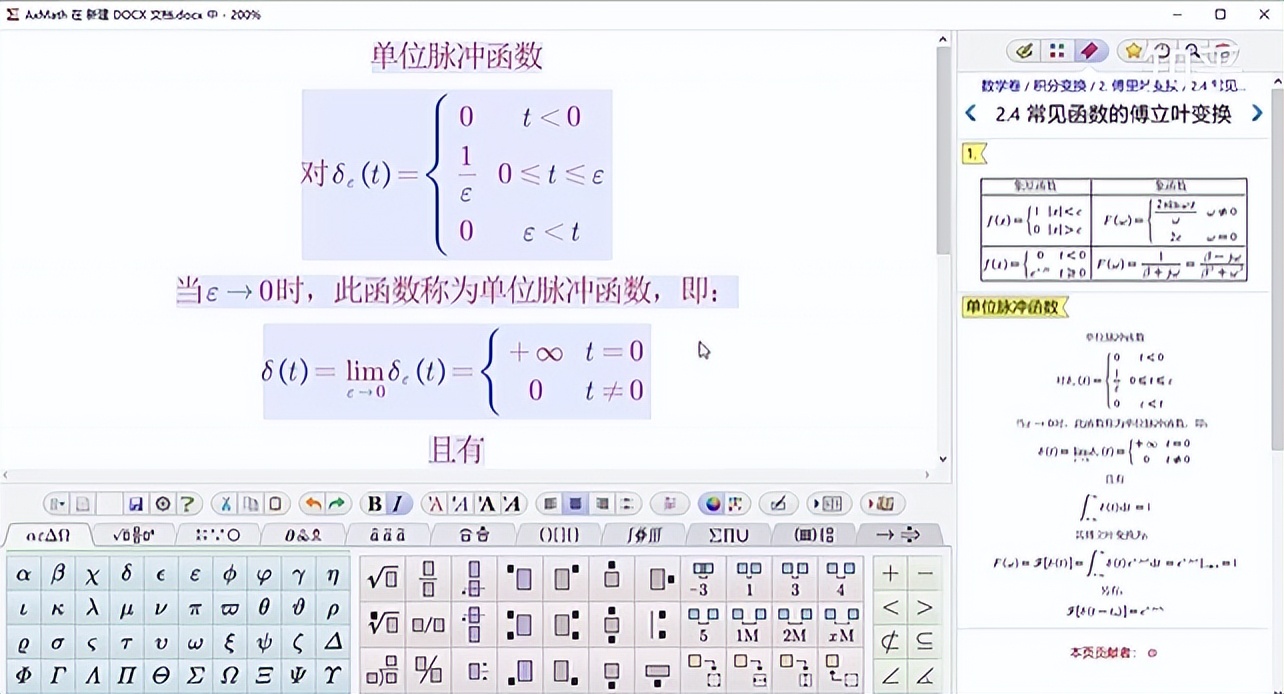The height and width of the screenshot is (694, 1284).
Task: Open the dropdown beside the keyboard icon
Action: [x=816, y=504]
